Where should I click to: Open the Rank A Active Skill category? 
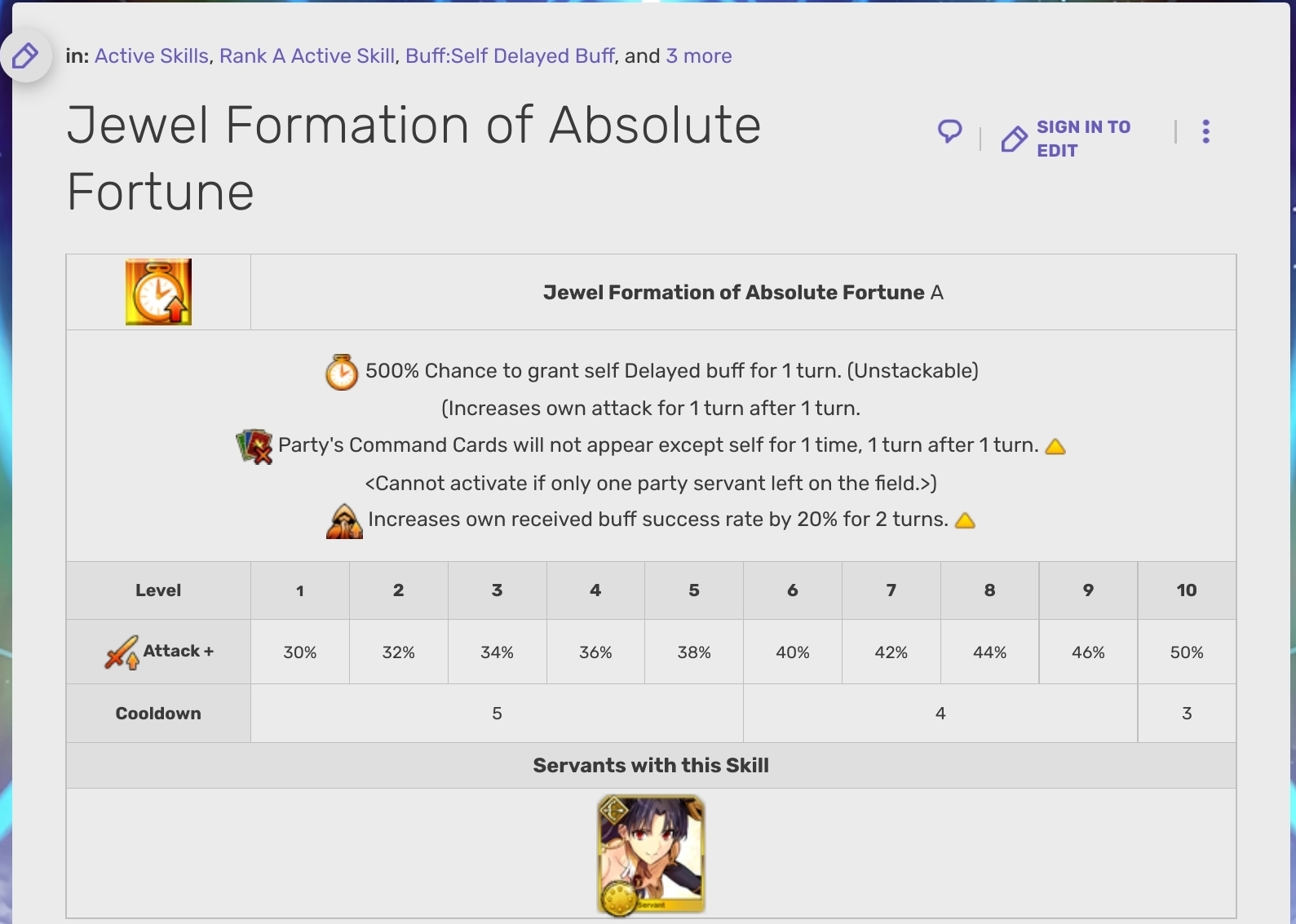pos(307,56)
